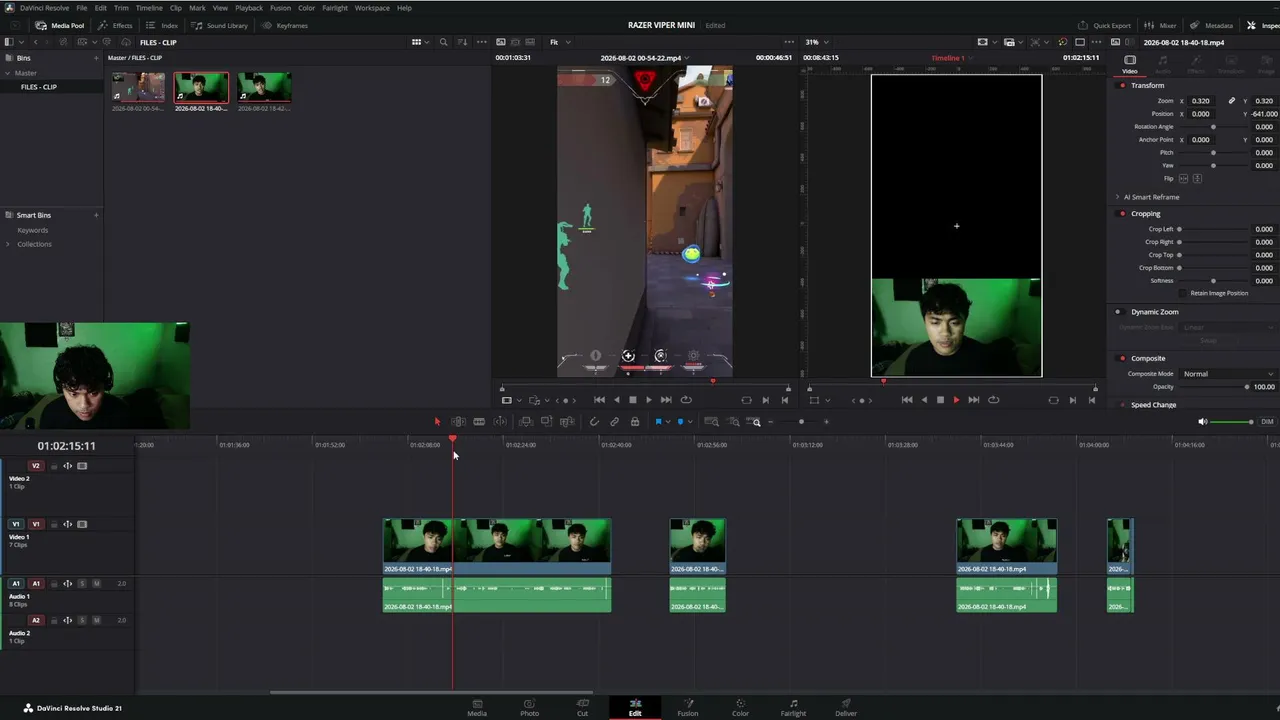Viewport: 1280px width, 720px height.
Task: Open the Playback menu
Action: [249, 8]
